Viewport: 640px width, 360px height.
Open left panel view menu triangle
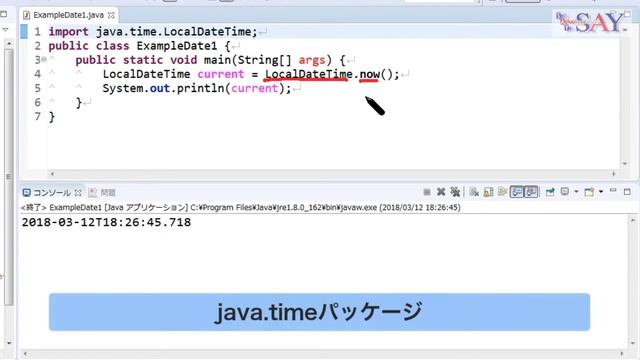click(x=5, y=30)
